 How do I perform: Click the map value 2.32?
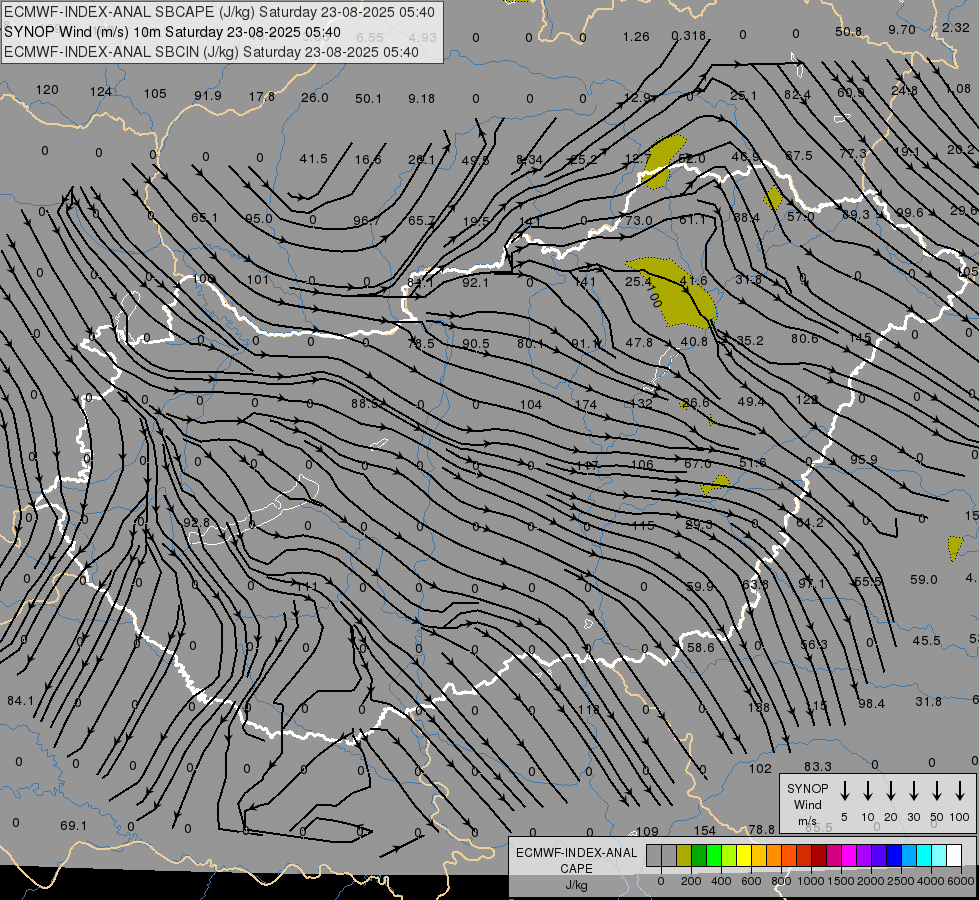click(955, 27)
